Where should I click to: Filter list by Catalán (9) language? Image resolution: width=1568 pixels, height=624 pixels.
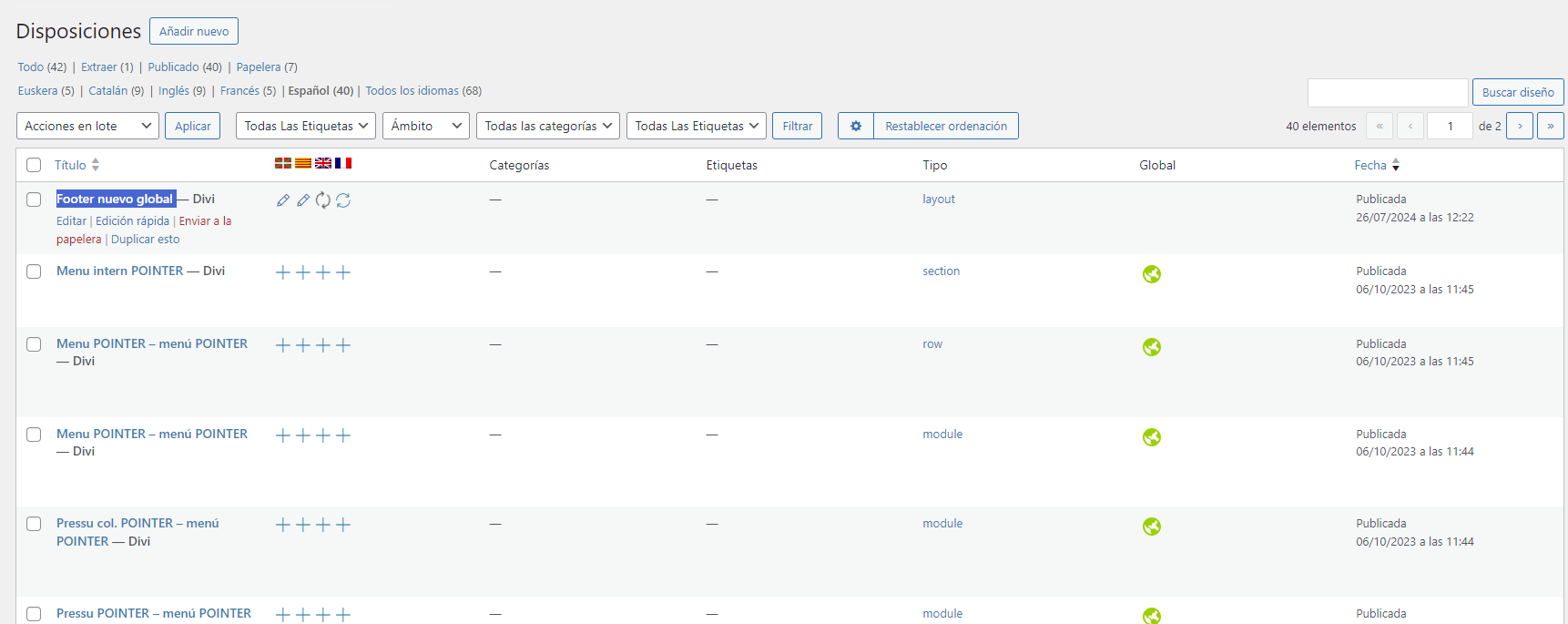point(116,90)
